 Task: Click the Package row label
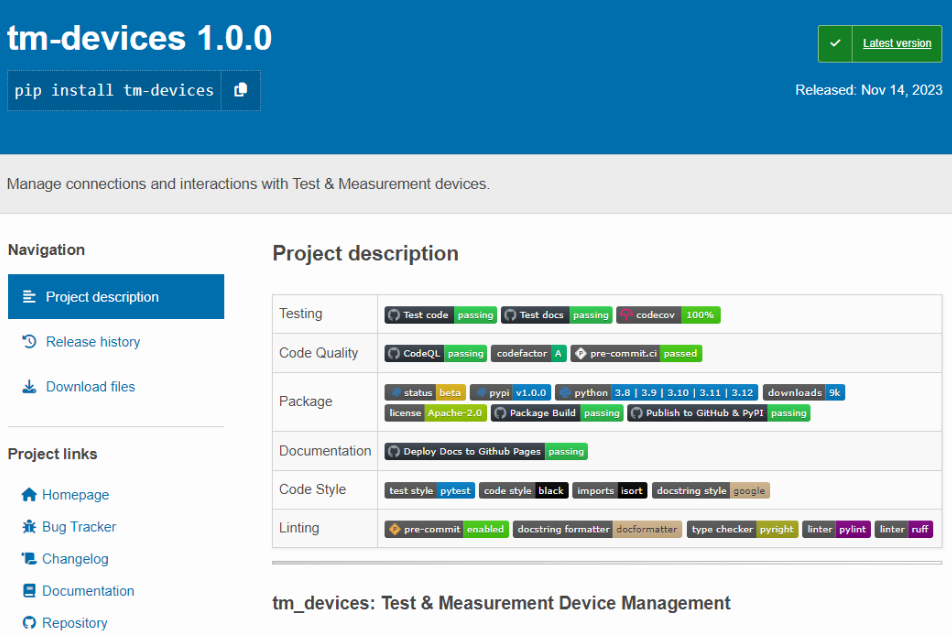(x=305, y=401)
